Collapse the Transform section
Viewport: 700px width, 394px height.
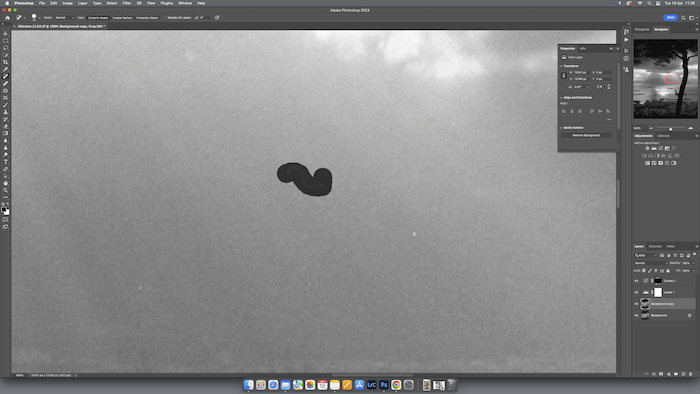(562, 66)
